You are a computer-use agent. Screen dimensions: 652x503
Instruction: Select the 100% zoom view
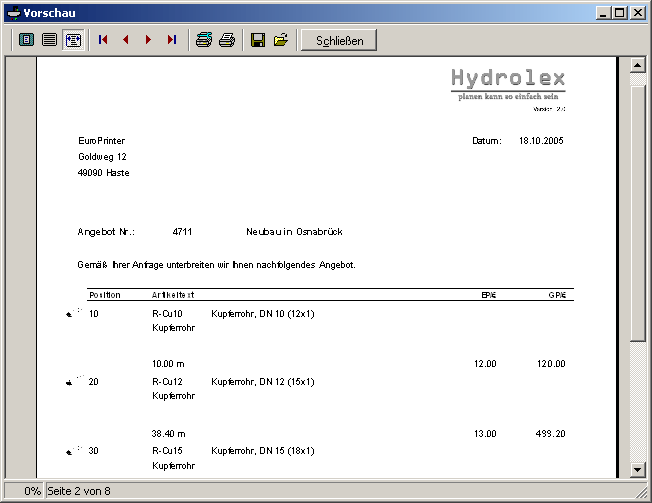49,40
